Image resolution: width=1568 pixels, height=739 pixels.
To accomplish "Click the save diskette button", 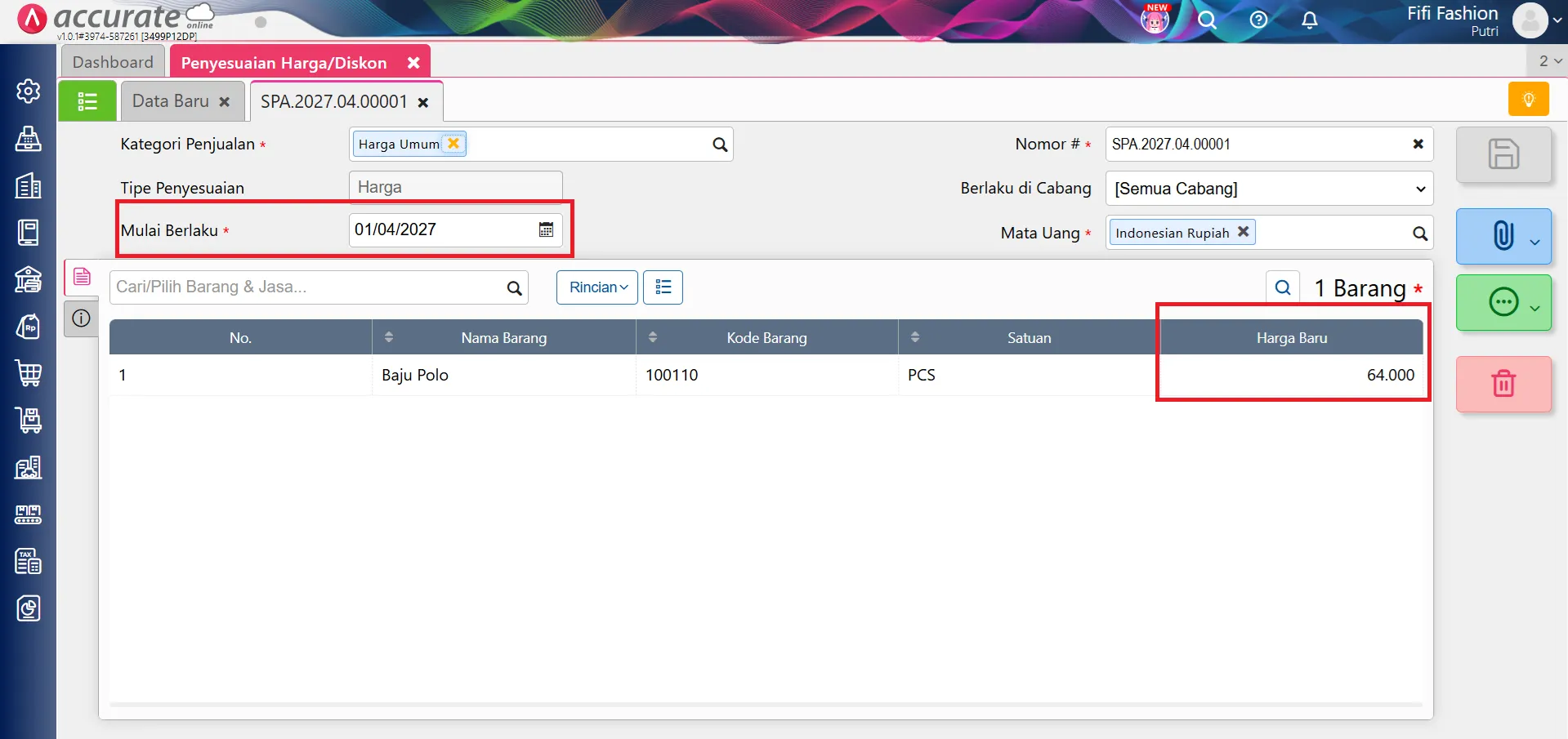I will point(1503,154).
